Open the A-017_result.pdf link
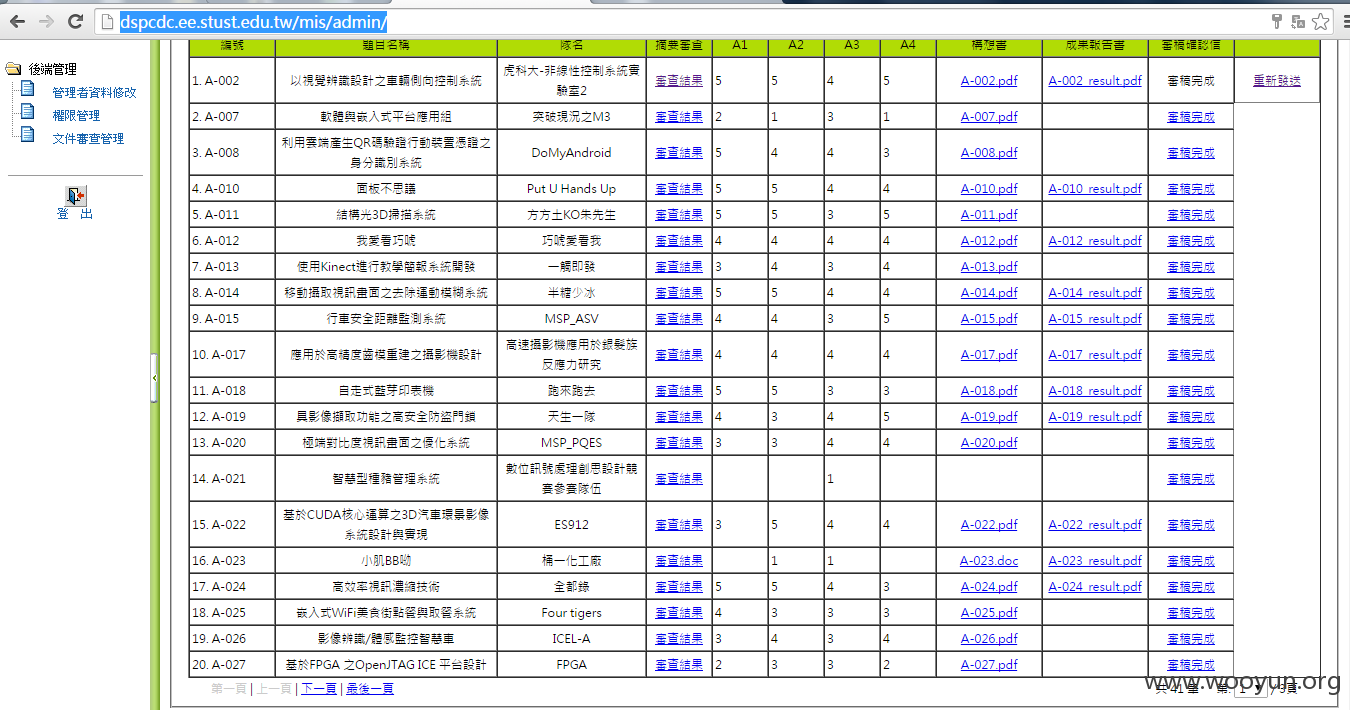The width and height of the screenshot is (1350, 710). pyautogui.click(x=1095, y=355)
